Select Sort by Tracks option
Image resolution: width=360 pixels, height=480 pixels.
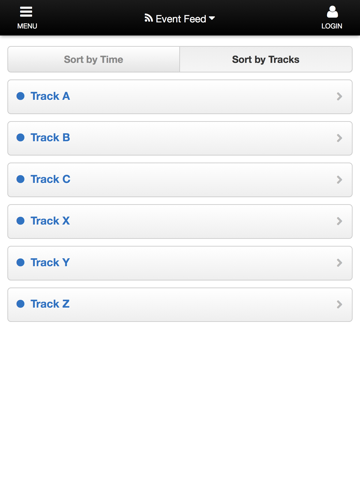click(266, 59)
